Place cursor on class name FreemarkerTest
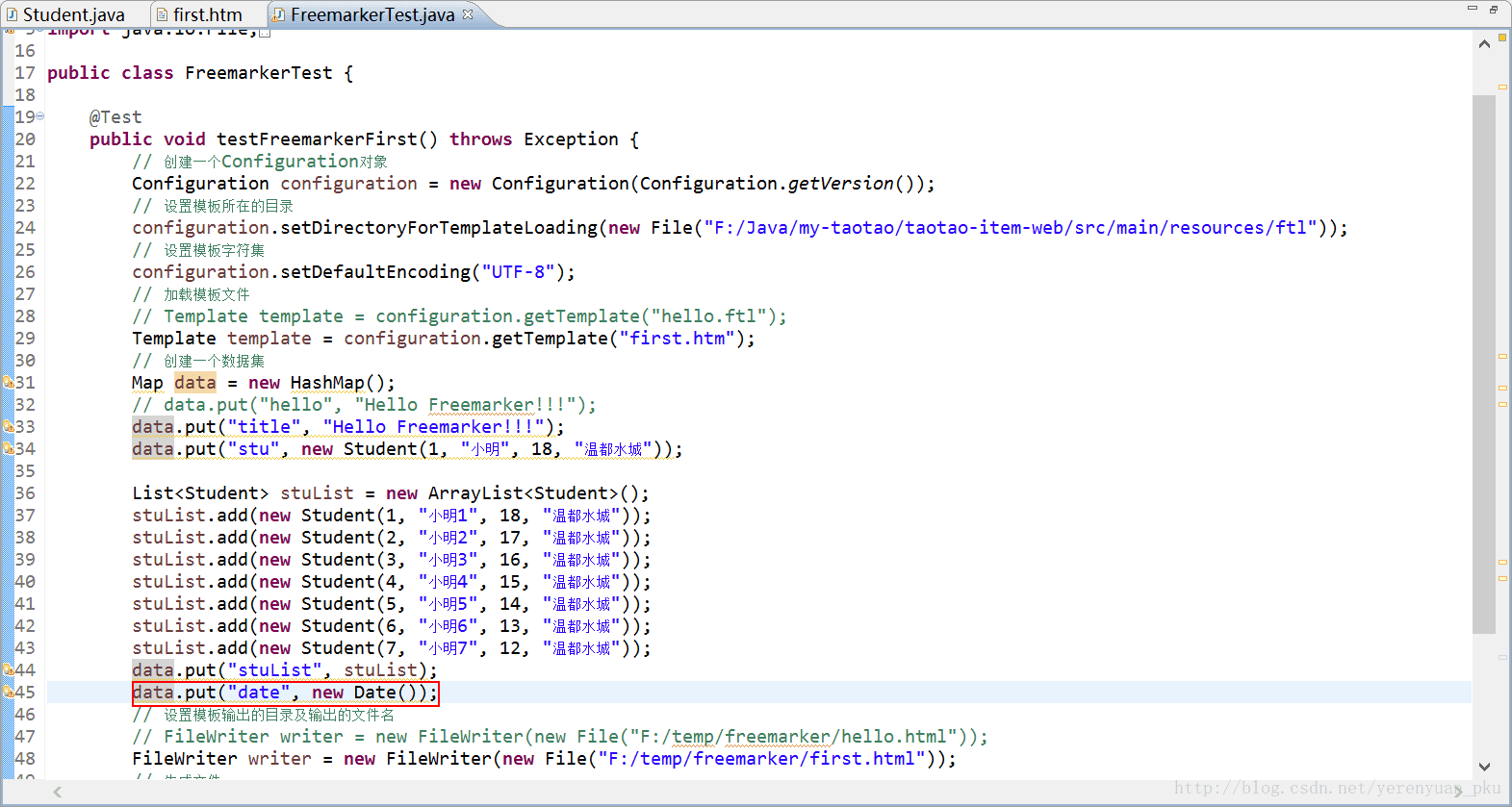Viewport: 1512px width, 807px height. pos(259,73)
